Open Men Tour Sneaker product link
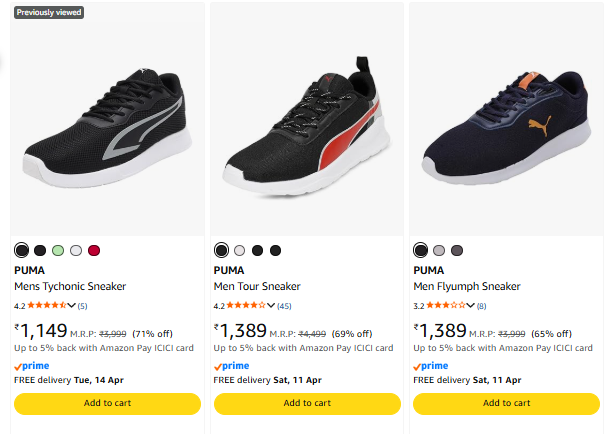The image size is (608, 434). pos(257,287)
